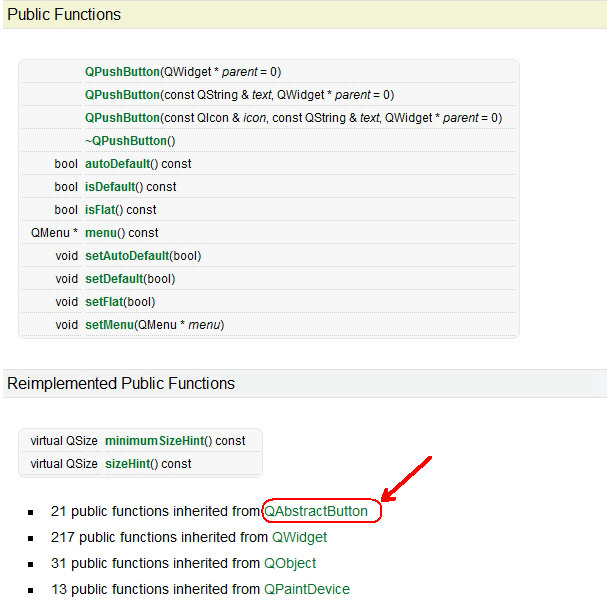Screen dimensions: 607x609
Task: Click the text '13 public functions inherited from'
Action: (x=155, y=589)
